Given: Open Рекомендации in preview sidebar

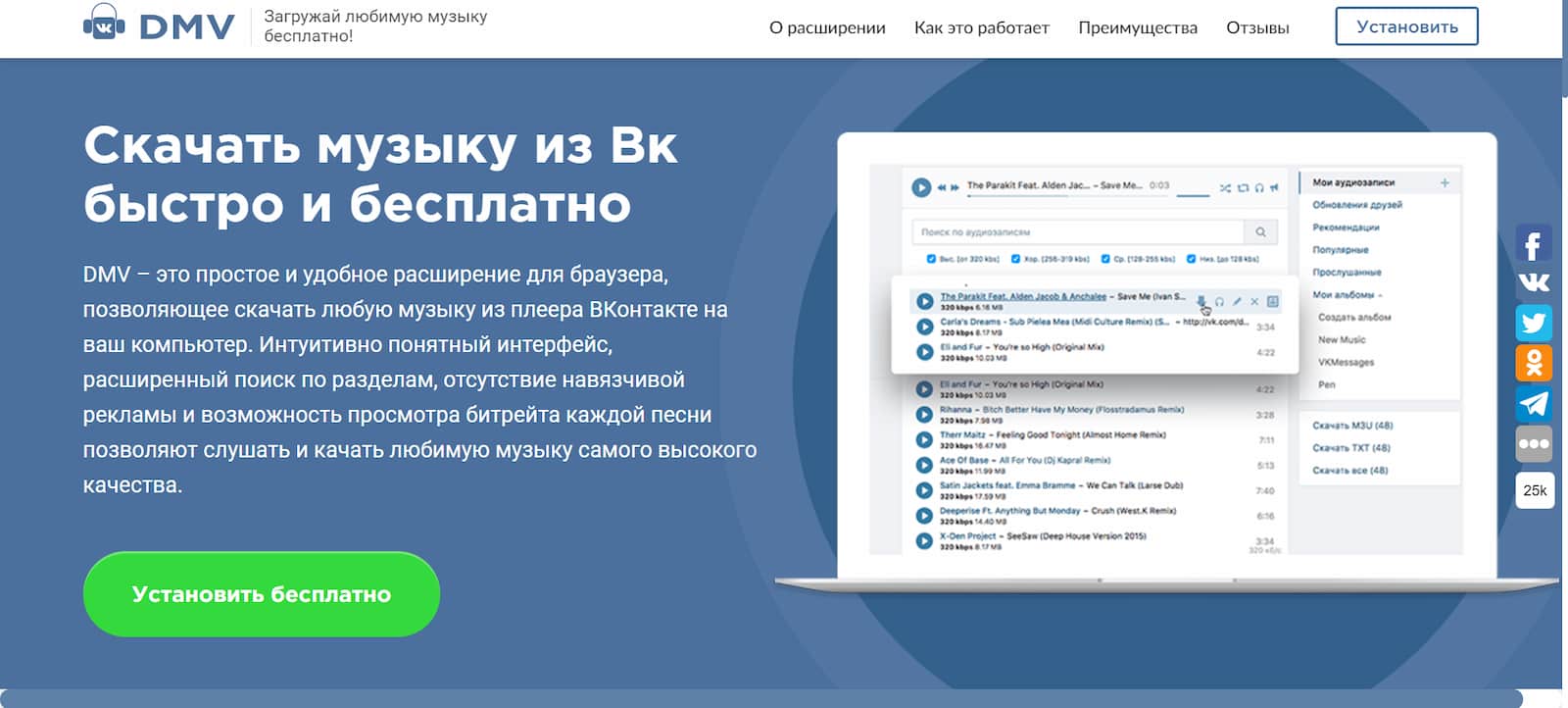Looking at the screenshot, I should [x=1346, y=228].
